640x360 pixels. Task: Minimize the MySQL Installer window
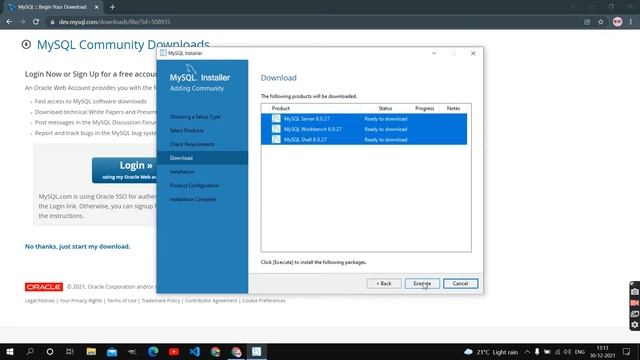(434, 53)
